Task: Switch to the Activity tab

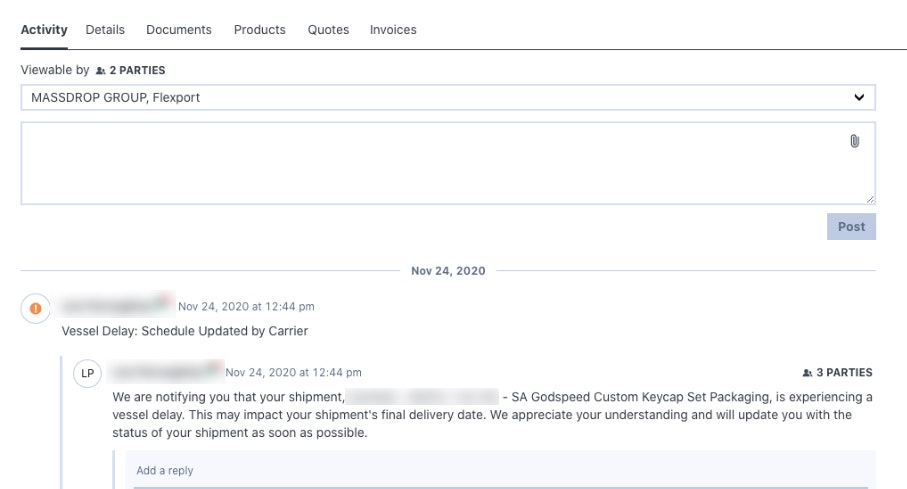Action: (x=44, y=30)
